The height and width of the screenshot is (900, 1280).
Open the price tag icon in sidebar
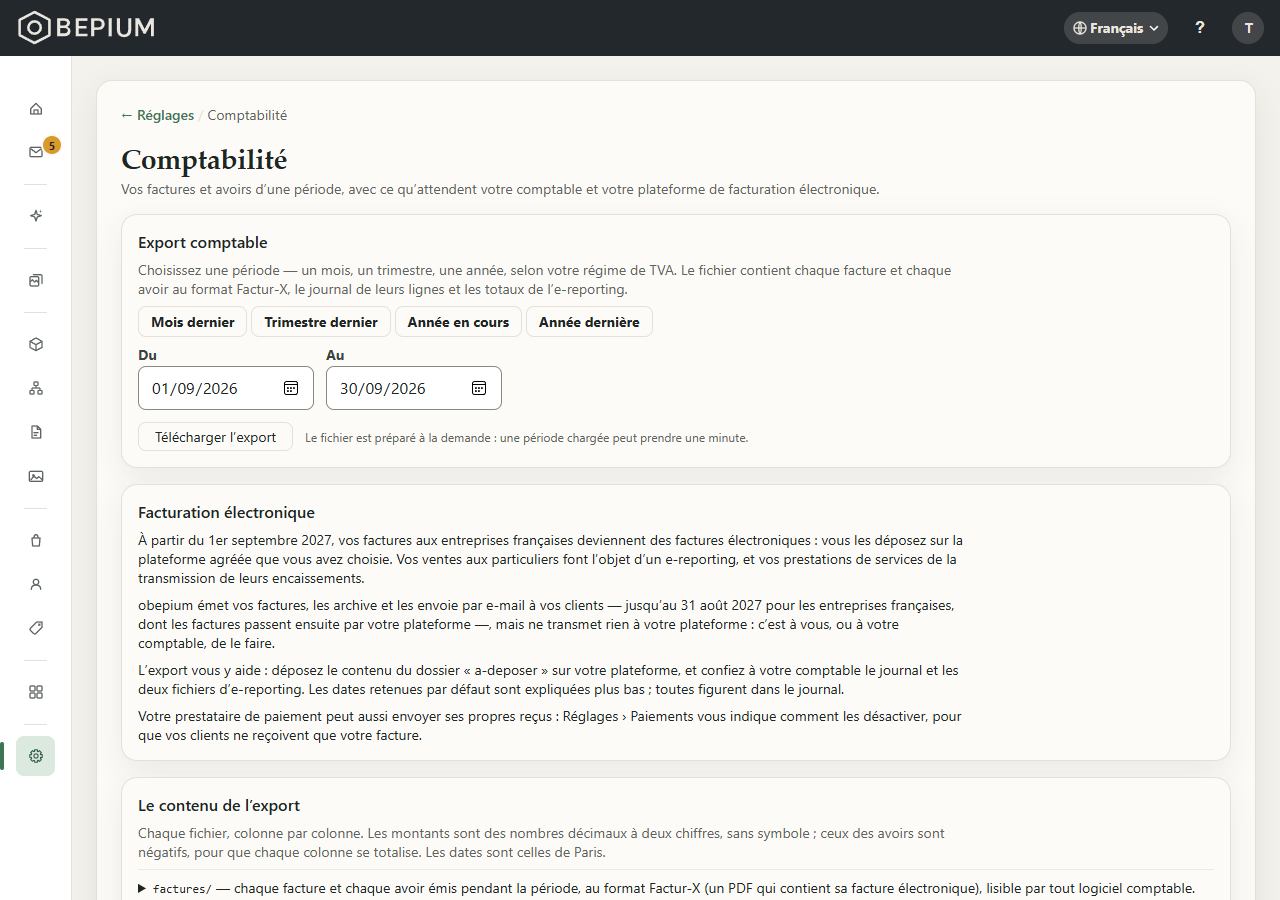pos(36,628)
